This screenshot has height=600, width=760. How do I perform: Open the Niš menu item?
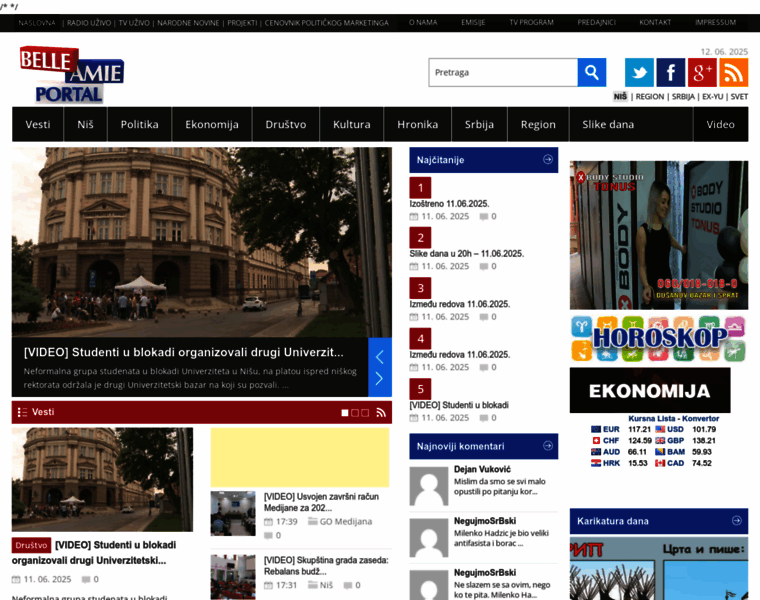coord(85,125)
